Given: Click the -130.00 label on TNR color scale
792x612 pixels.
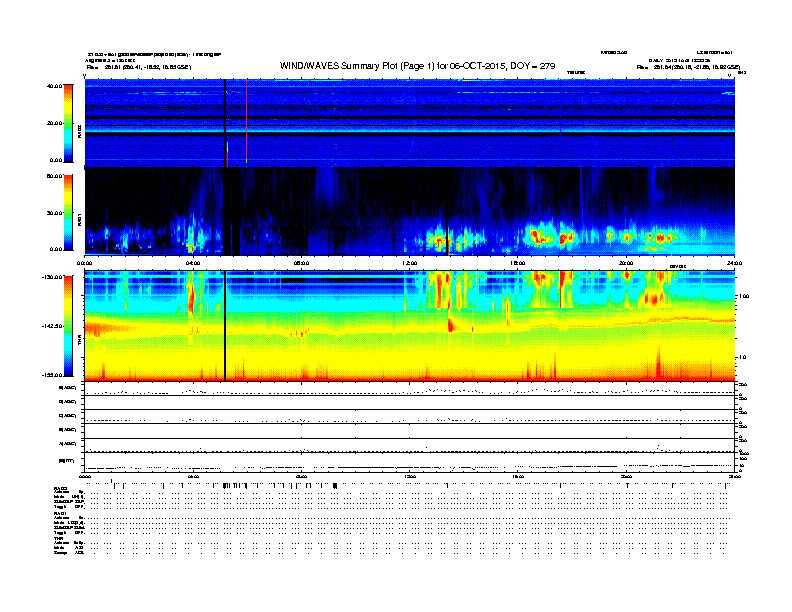Looking at the screenshot, I should pos(53,277).
